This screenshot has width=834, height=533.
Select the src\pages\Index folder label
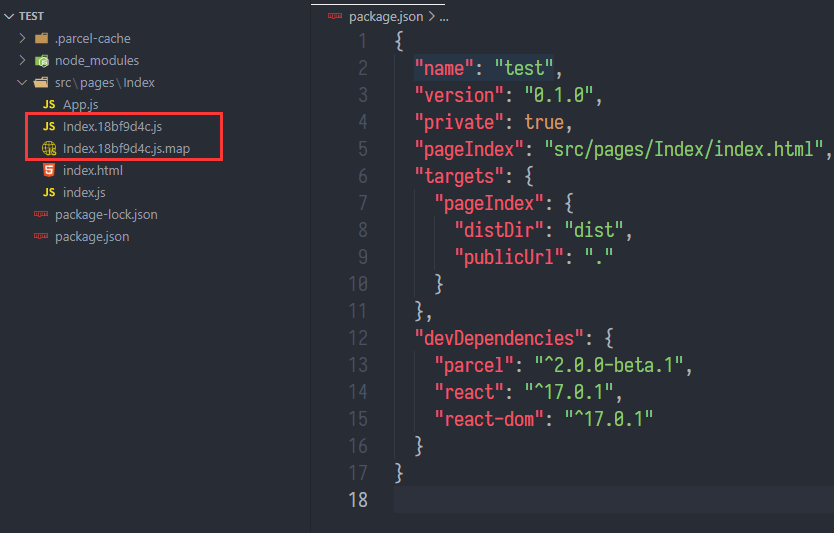point(105,82)
